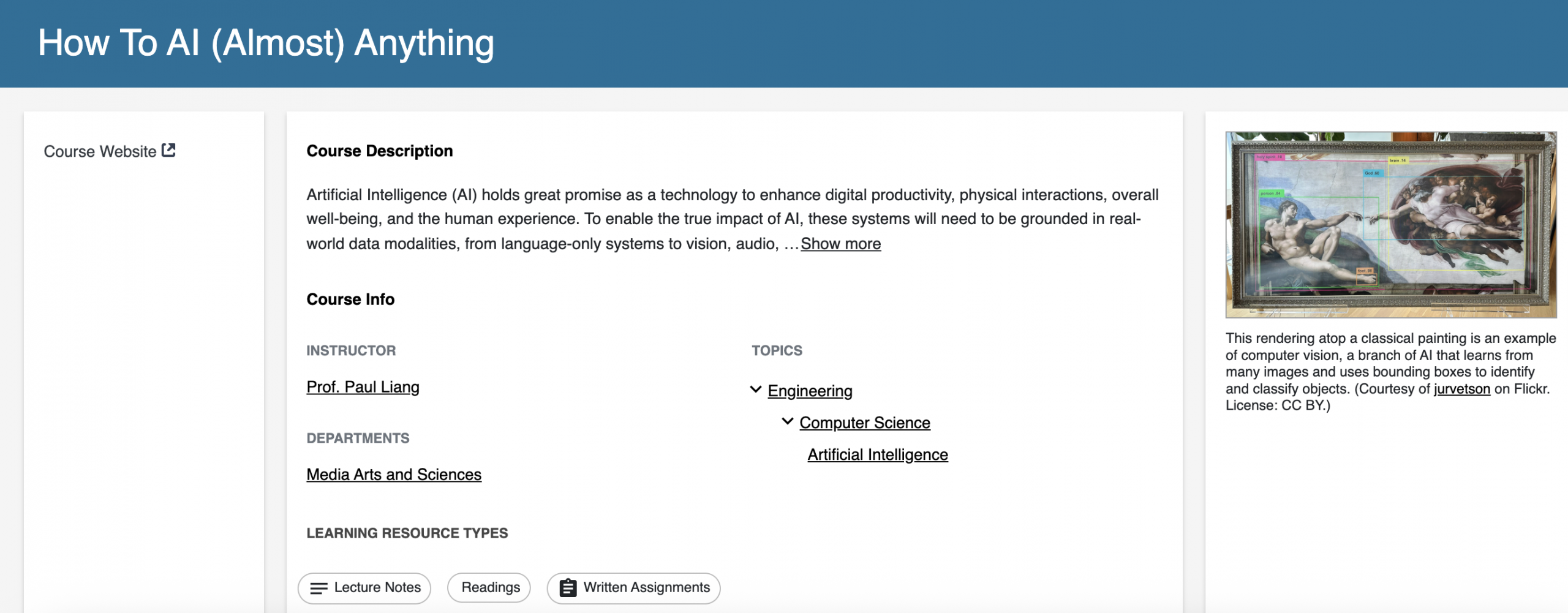
Task: Open the Artificial Intelligence topic link
Action: 877,454
